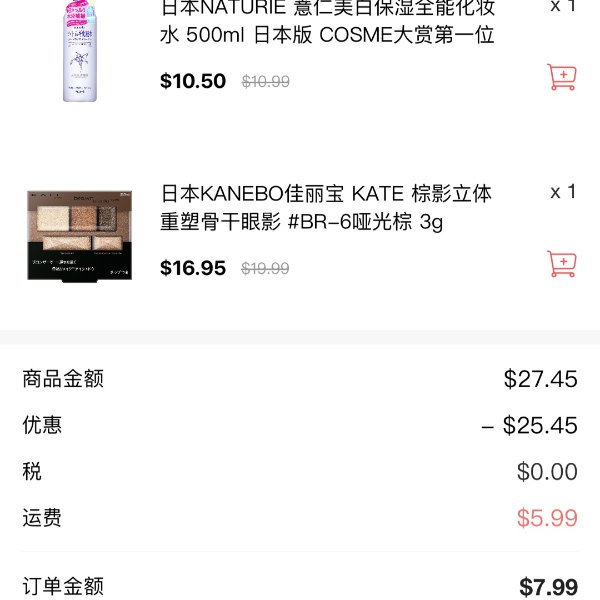Click the $10.50 sale price

pos(193,81)
